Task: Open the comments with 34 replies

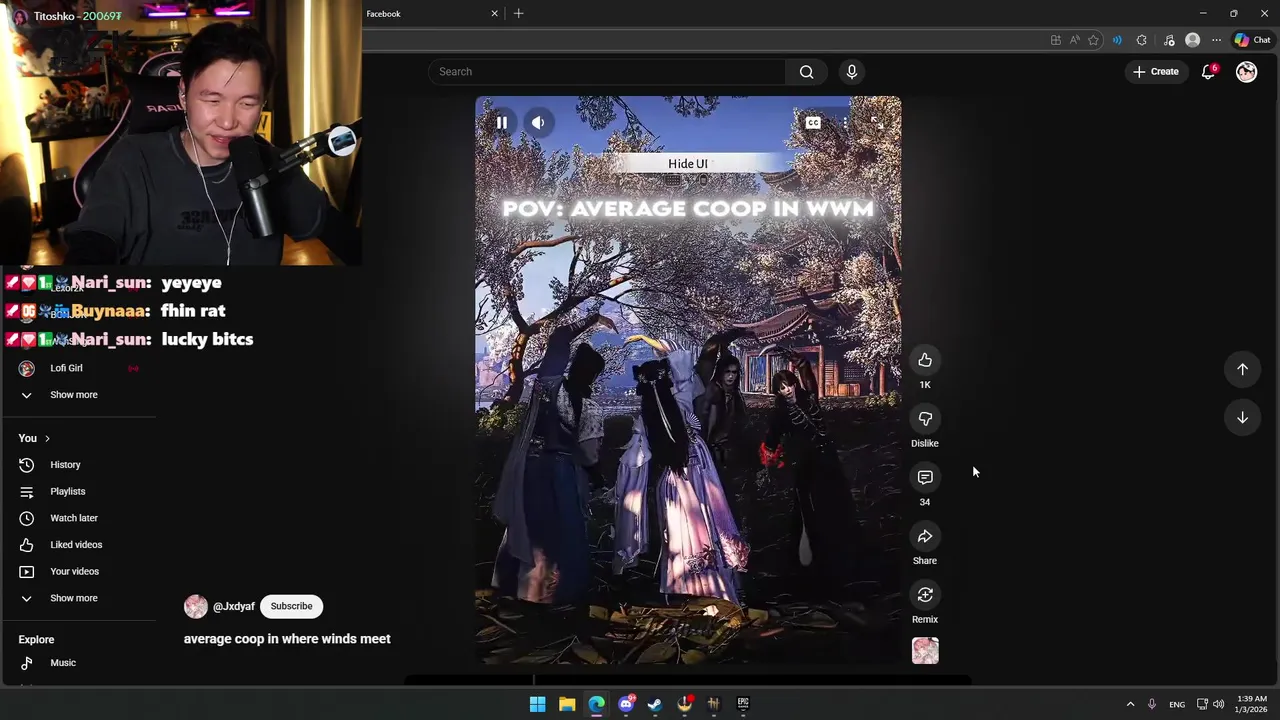Action: 925,478
